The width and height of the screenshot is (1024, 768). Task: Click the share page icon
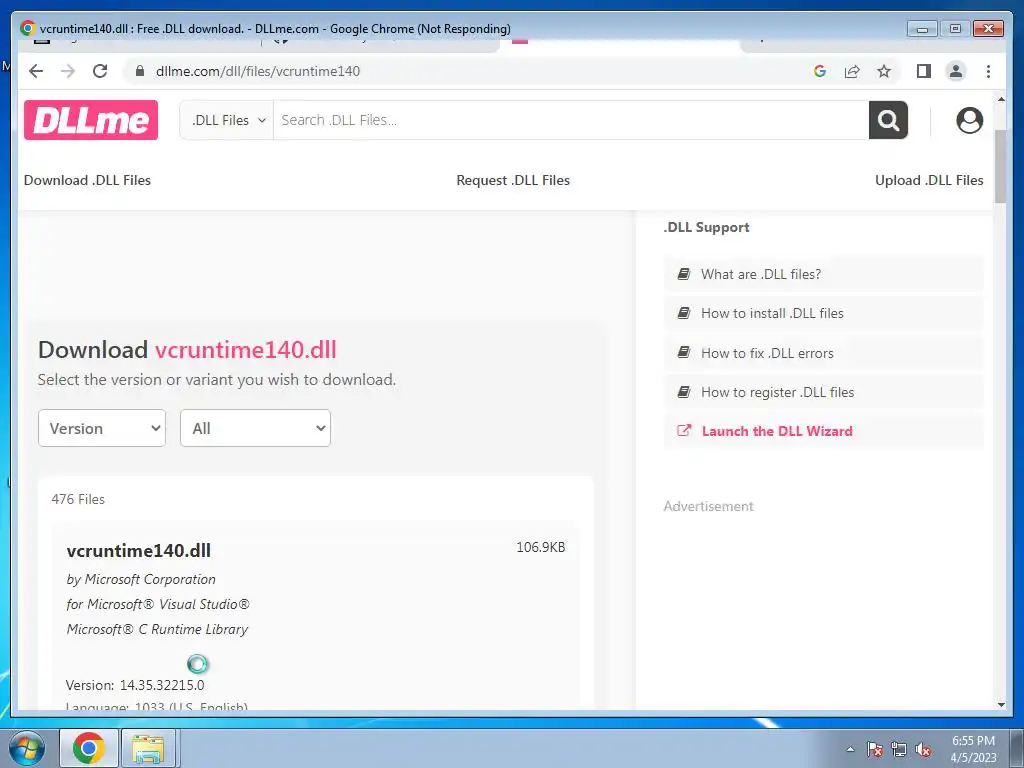click(x=852, y=71)
